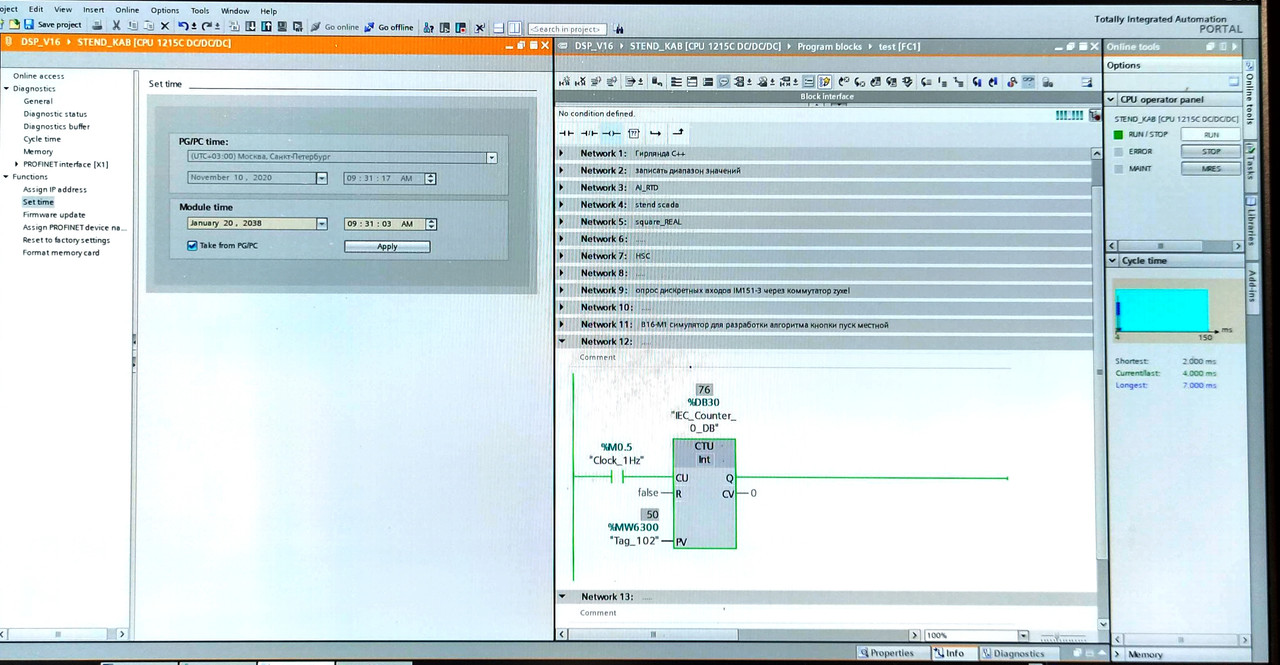Click the binoculars search icon
Image resolution: width=1280 pixels, height=665 pixels.
(x=618, y=29)
